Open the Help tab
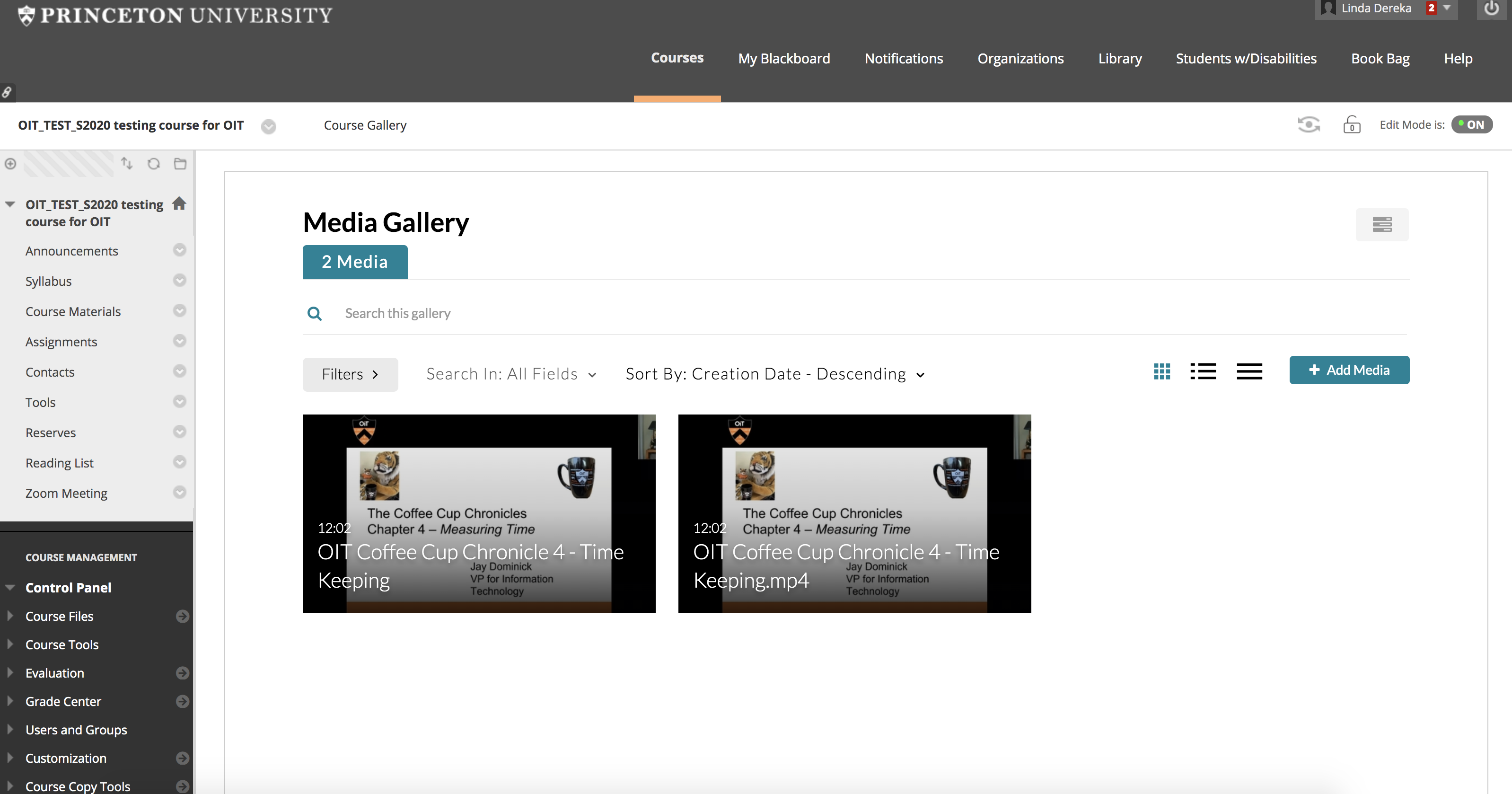Viewport: 1512px width, 794px height. pos(1458,59)
